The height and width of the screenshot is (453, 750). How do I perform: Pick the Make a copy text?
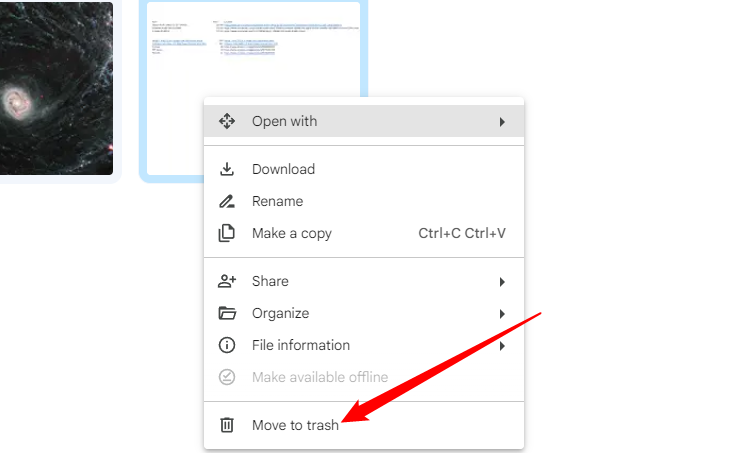pyautogui.click(x=291, y=233)
